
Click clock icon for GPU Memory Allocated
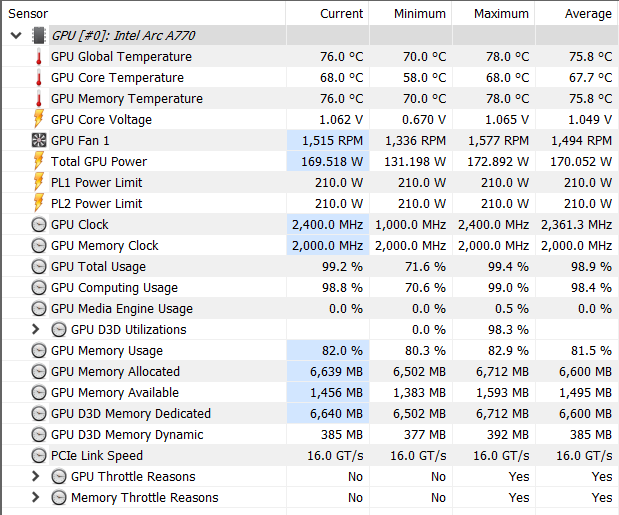click(39, 371)
